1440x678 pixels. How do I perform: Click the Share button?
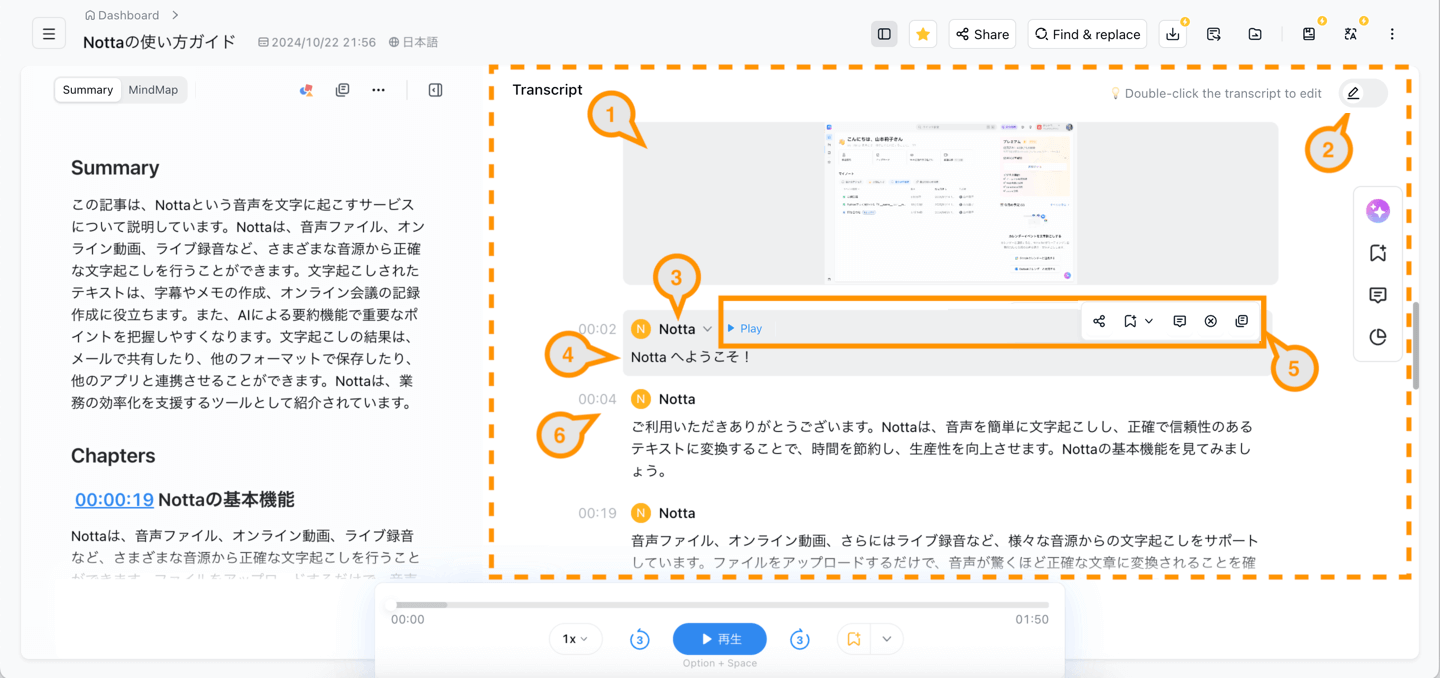click(x=982, y=34)
